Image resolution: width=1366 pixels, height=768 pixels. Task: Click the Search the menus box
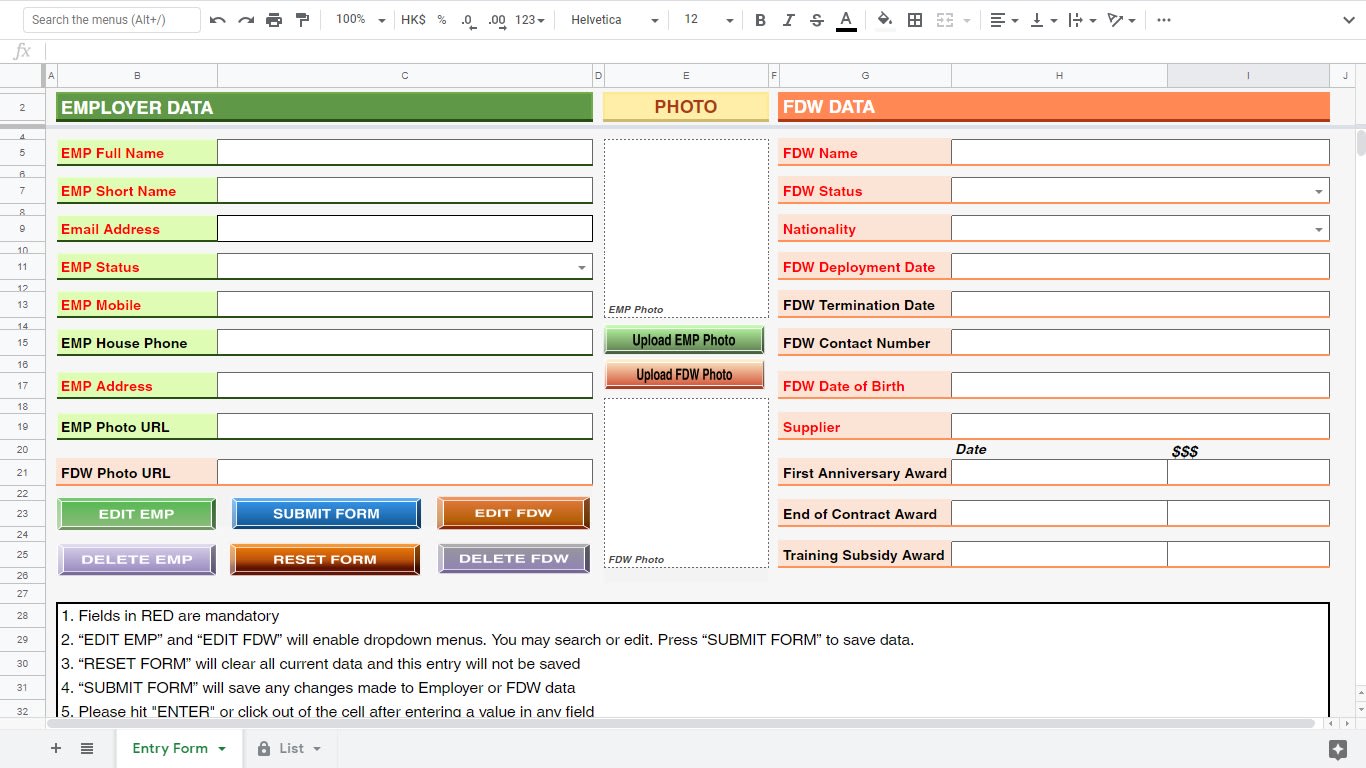tap(110, 19)
